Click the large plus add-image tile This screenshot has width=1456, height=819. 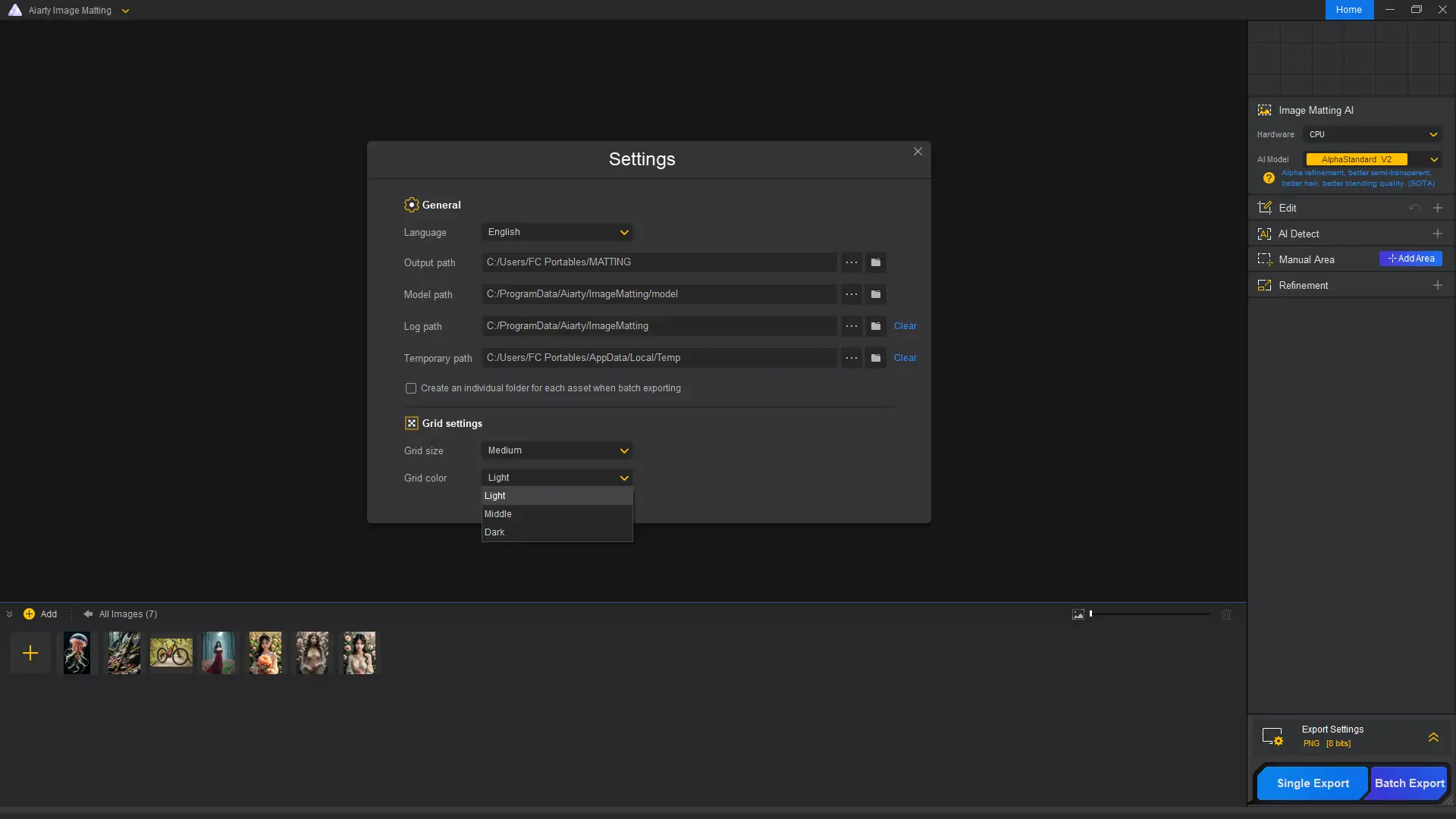click(30, 653)
